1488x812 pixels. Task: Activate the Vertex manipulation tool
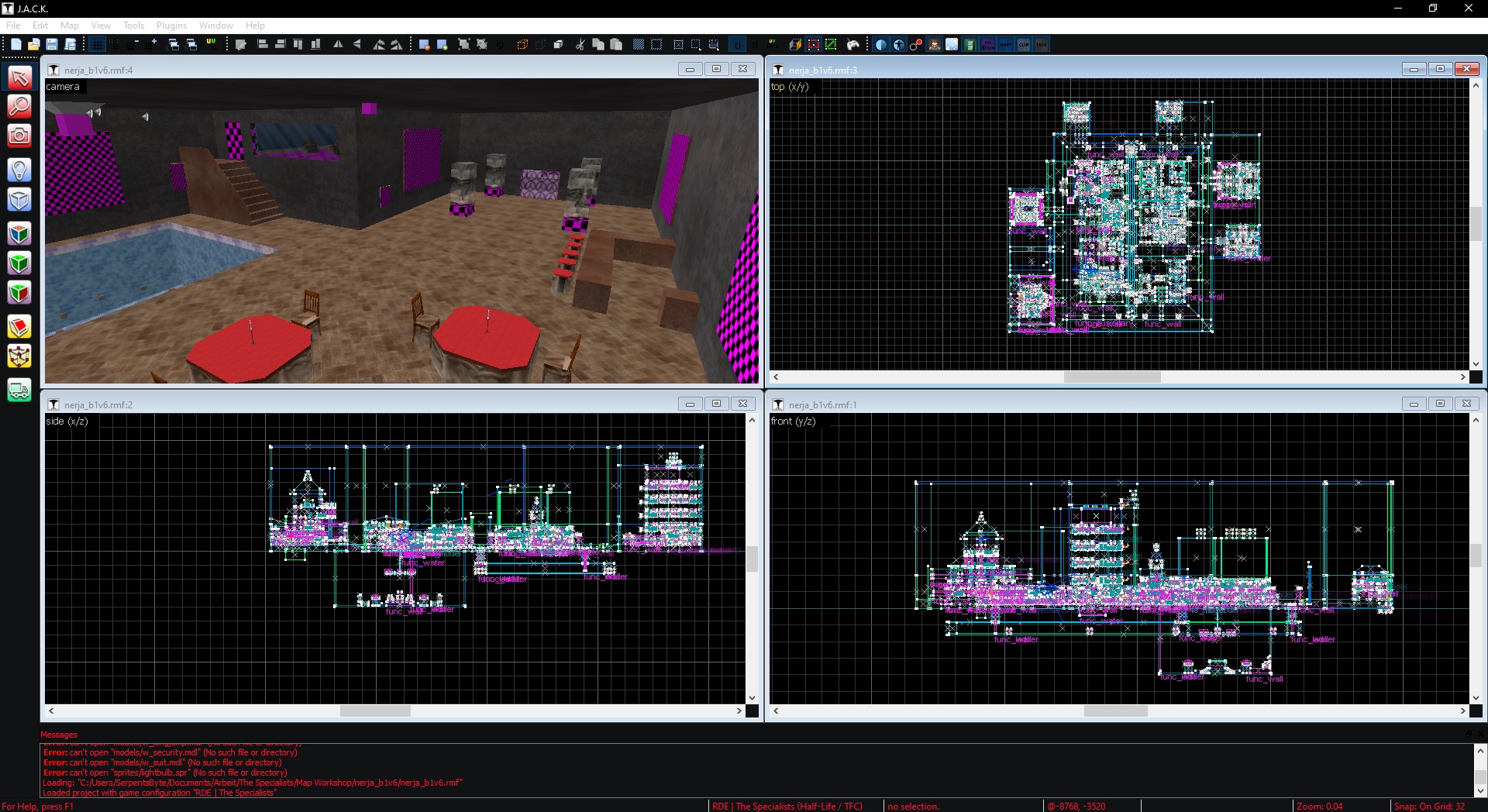(x=19, y=356)
